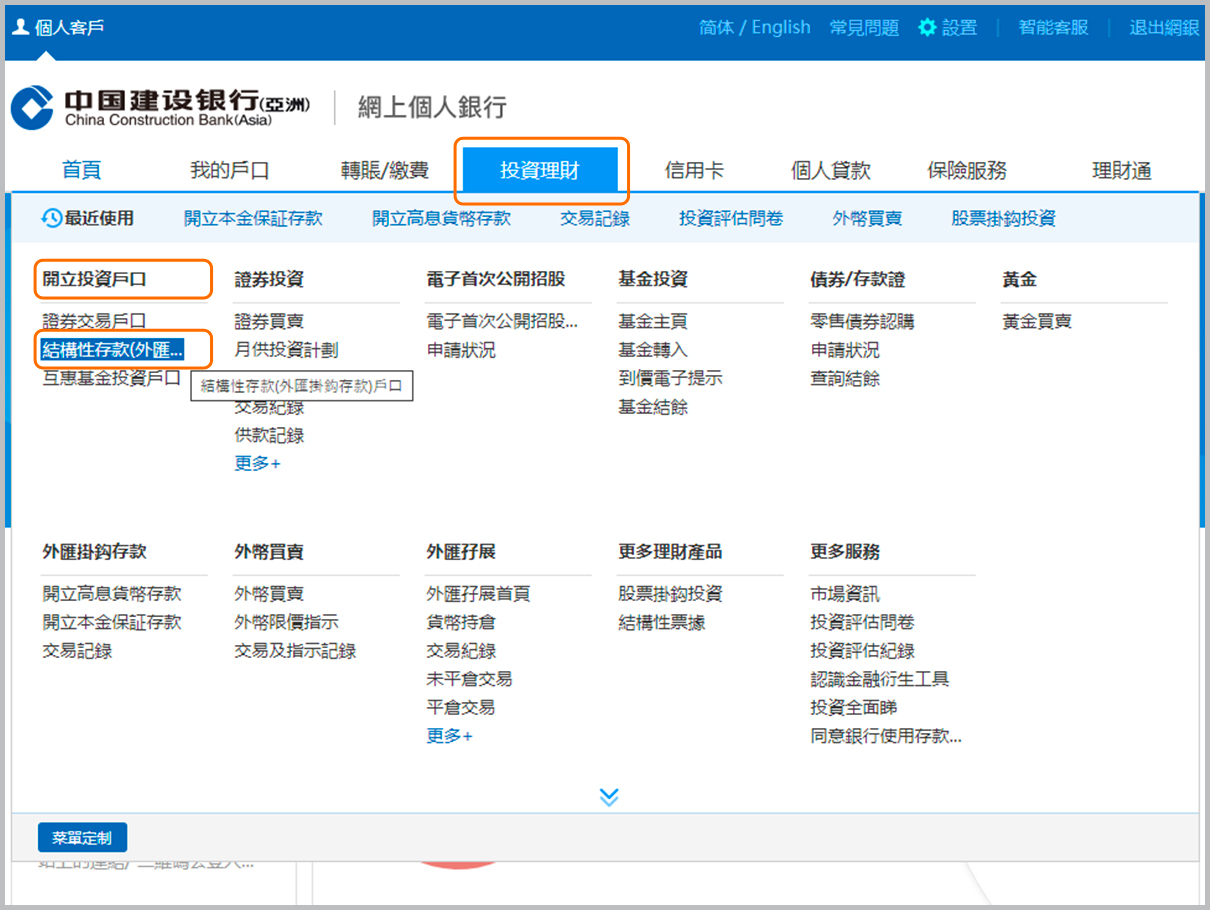Open the 同意銀行使用存款... link
The width and height of the screenshot is (1210, 910).
point(886,737)
